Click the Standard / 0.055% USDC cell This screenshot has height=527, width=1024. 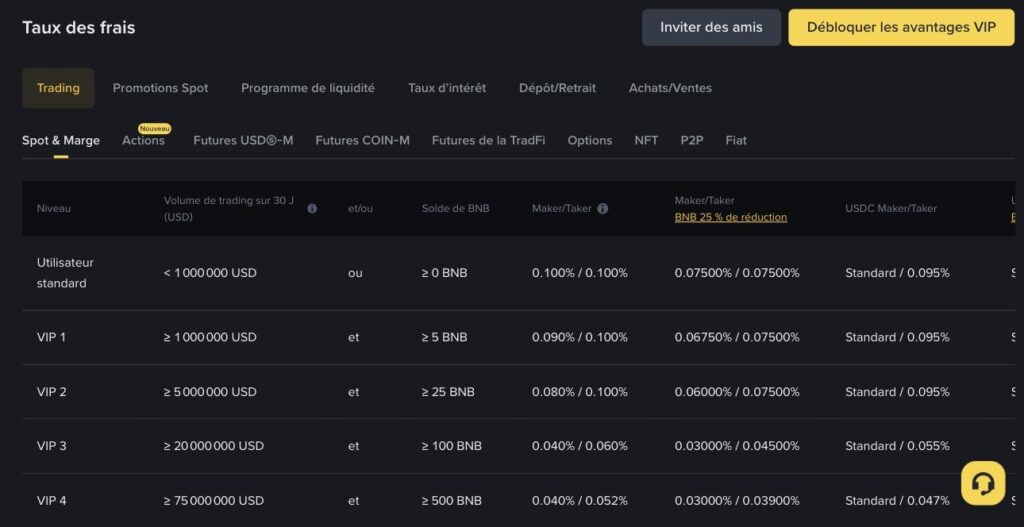(897, 446)
